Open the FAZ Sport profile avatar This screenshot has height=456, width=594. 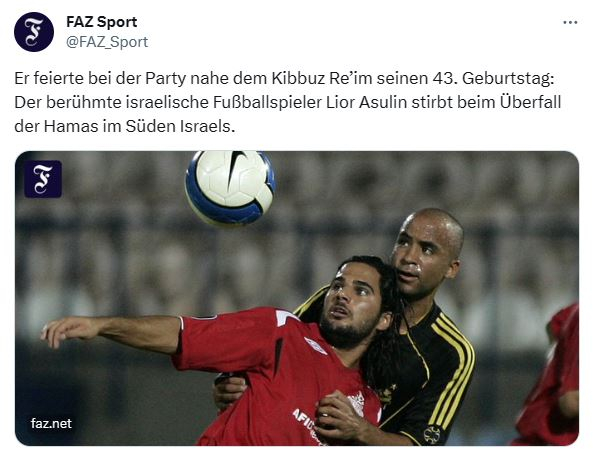coord(34,32)
